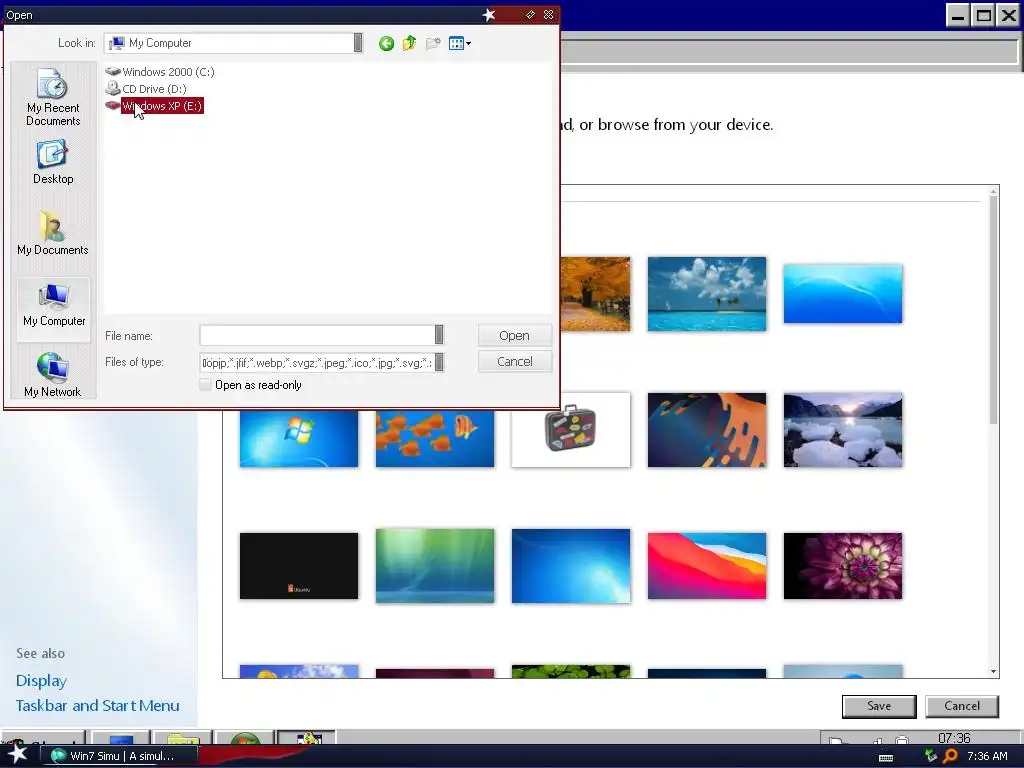This screenshot has width=1024, height=768.
Task: Click Save in the personalization window
Action: 879,706
